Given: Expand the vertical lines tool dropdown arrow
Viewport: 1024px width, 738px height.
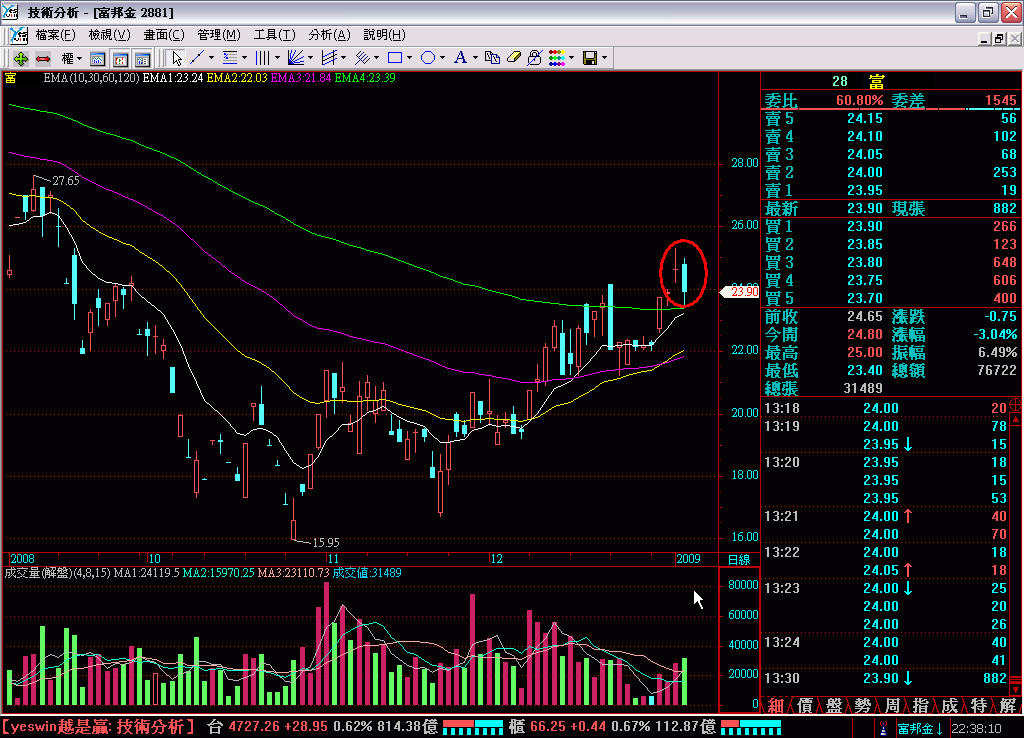Looking at the screenshot, I should (278, 58).
